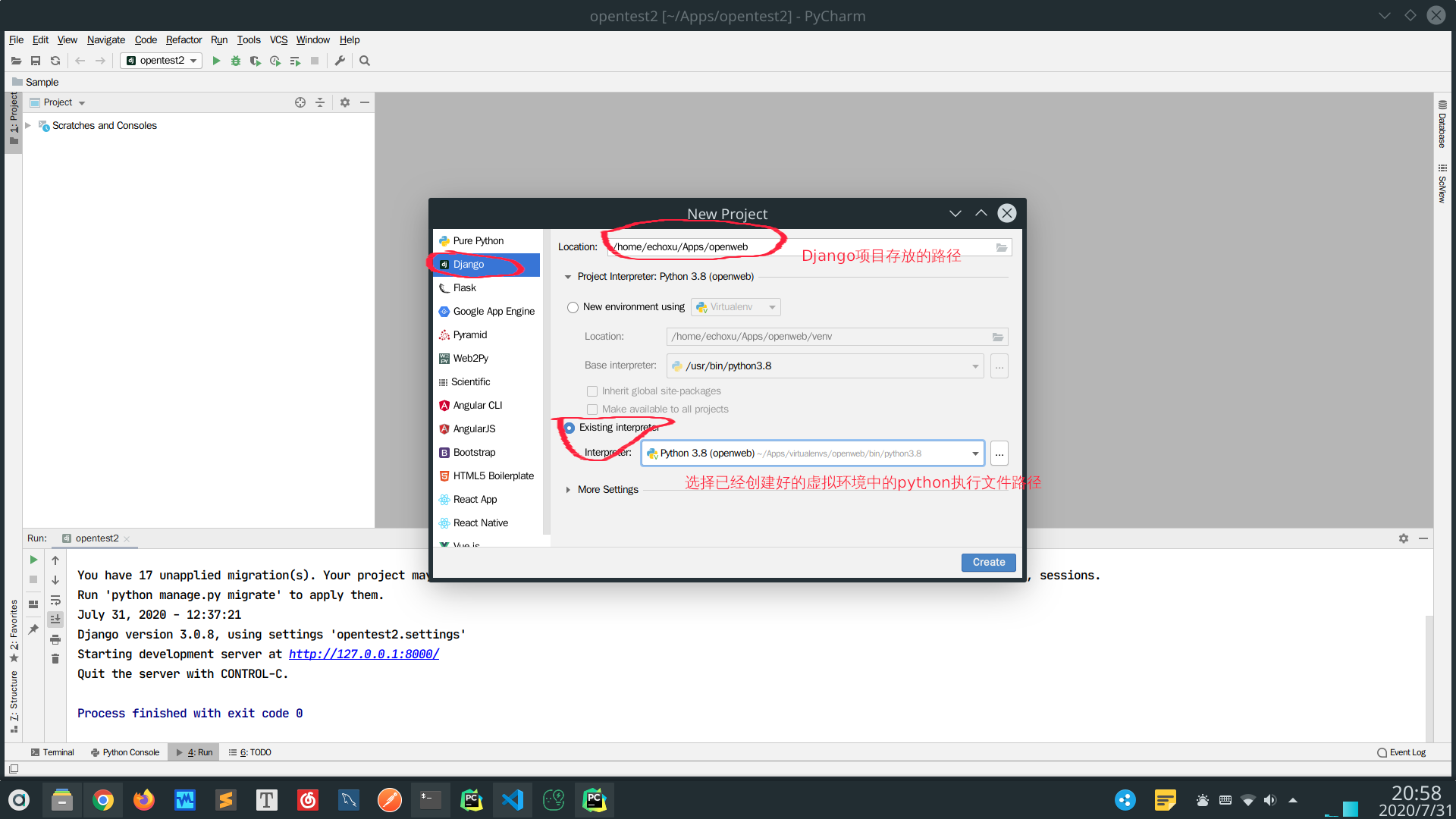The width and height of the screenshot is (1456, 819).
Task: Select Django project type
Action: (486, 265)
